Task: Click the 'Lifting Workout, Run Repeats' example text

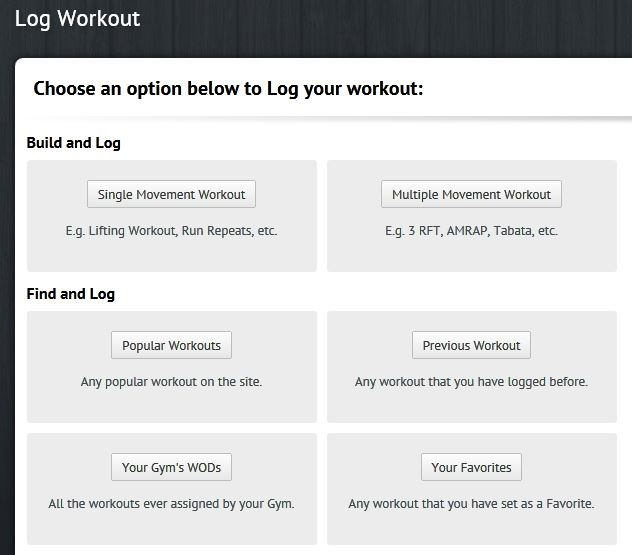Action: click(171, 231)
